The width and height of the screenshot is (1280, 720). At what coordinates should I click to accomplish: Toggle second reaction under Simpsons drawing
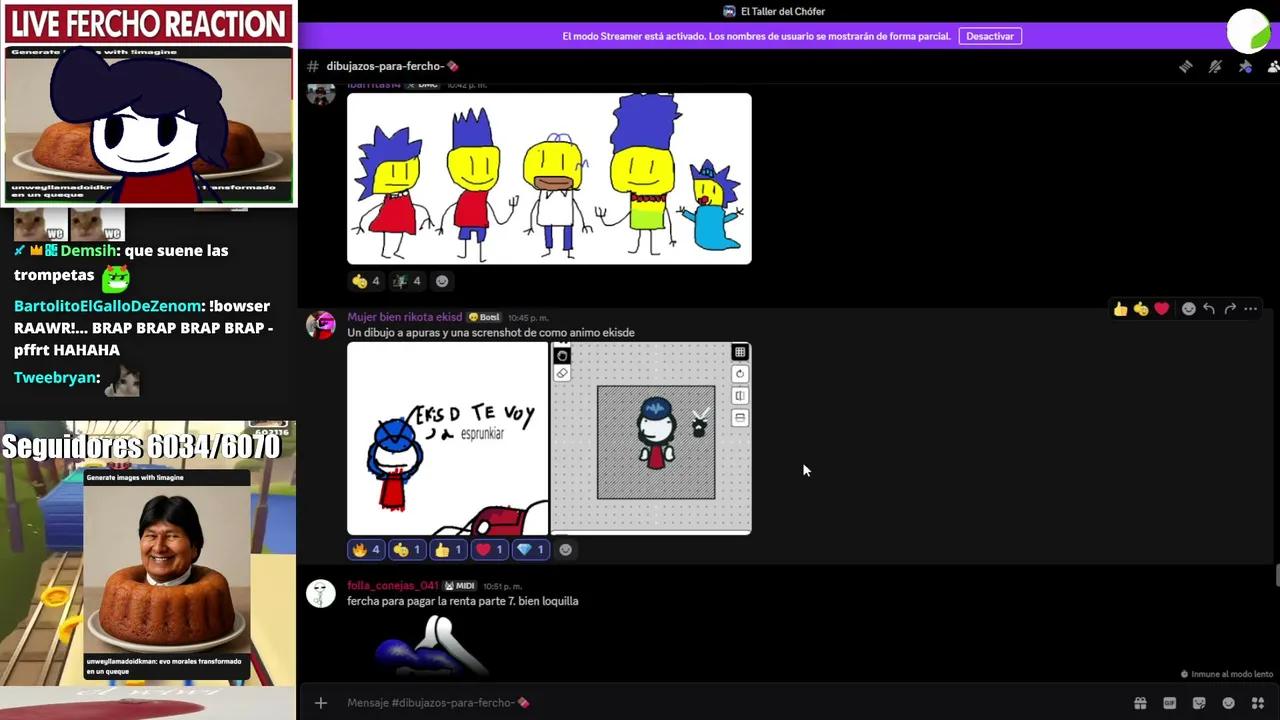(x=407, y=281)
